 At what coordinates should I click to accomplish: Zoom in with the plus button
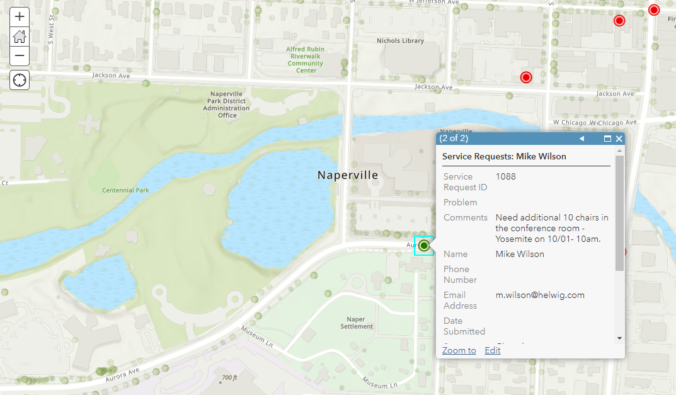(19, 17)
